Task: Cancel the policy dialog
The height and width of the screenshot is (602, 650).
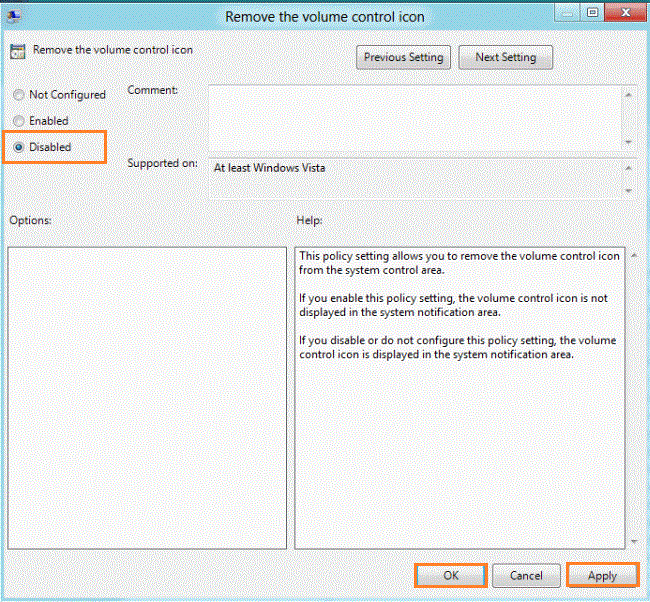Action: tap(526, 575)
